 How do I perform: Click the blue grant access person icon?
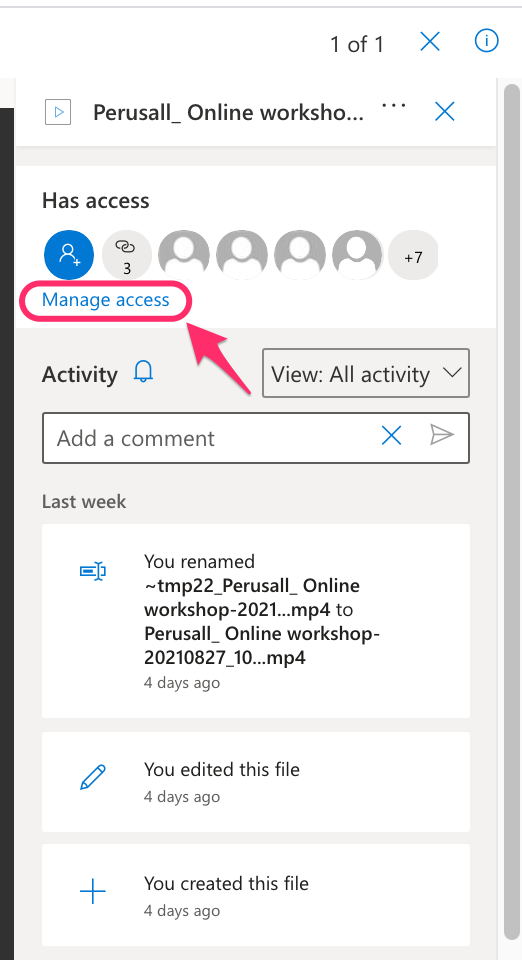click(x=69, y=255)
